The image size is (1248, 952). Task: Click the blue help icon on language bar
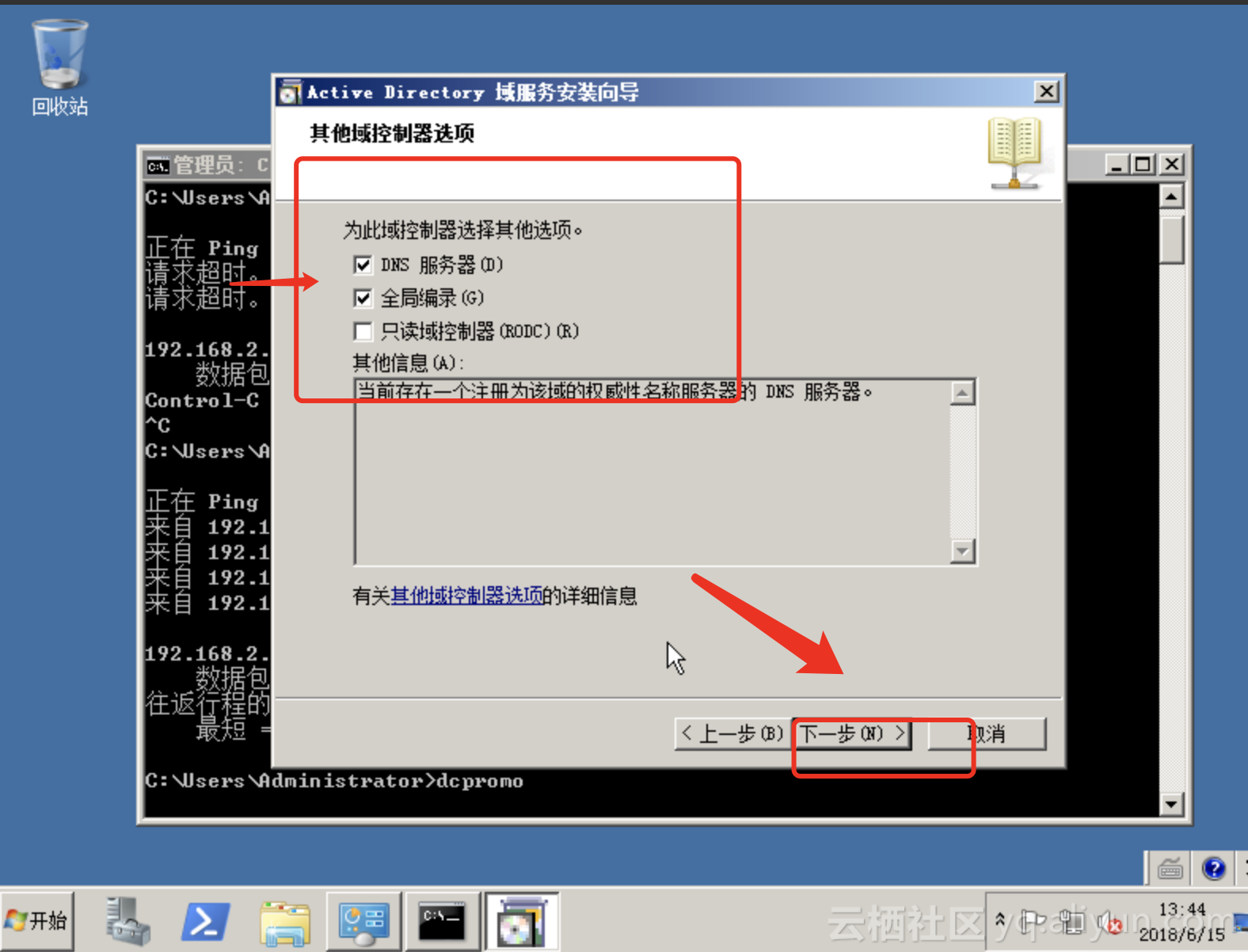[1213, 869]
